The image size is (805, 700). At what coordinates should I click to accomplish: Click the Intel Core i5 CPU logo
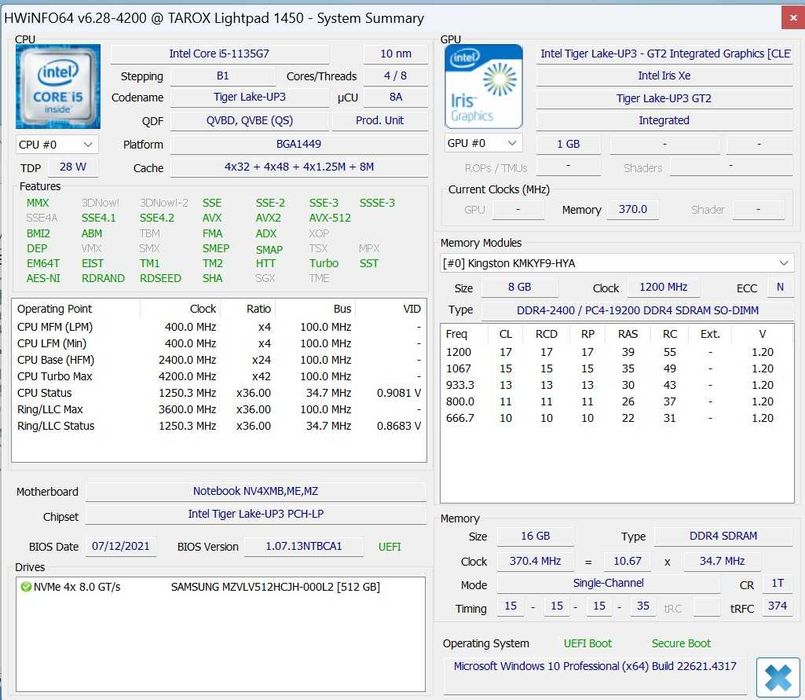pos(58,86)
